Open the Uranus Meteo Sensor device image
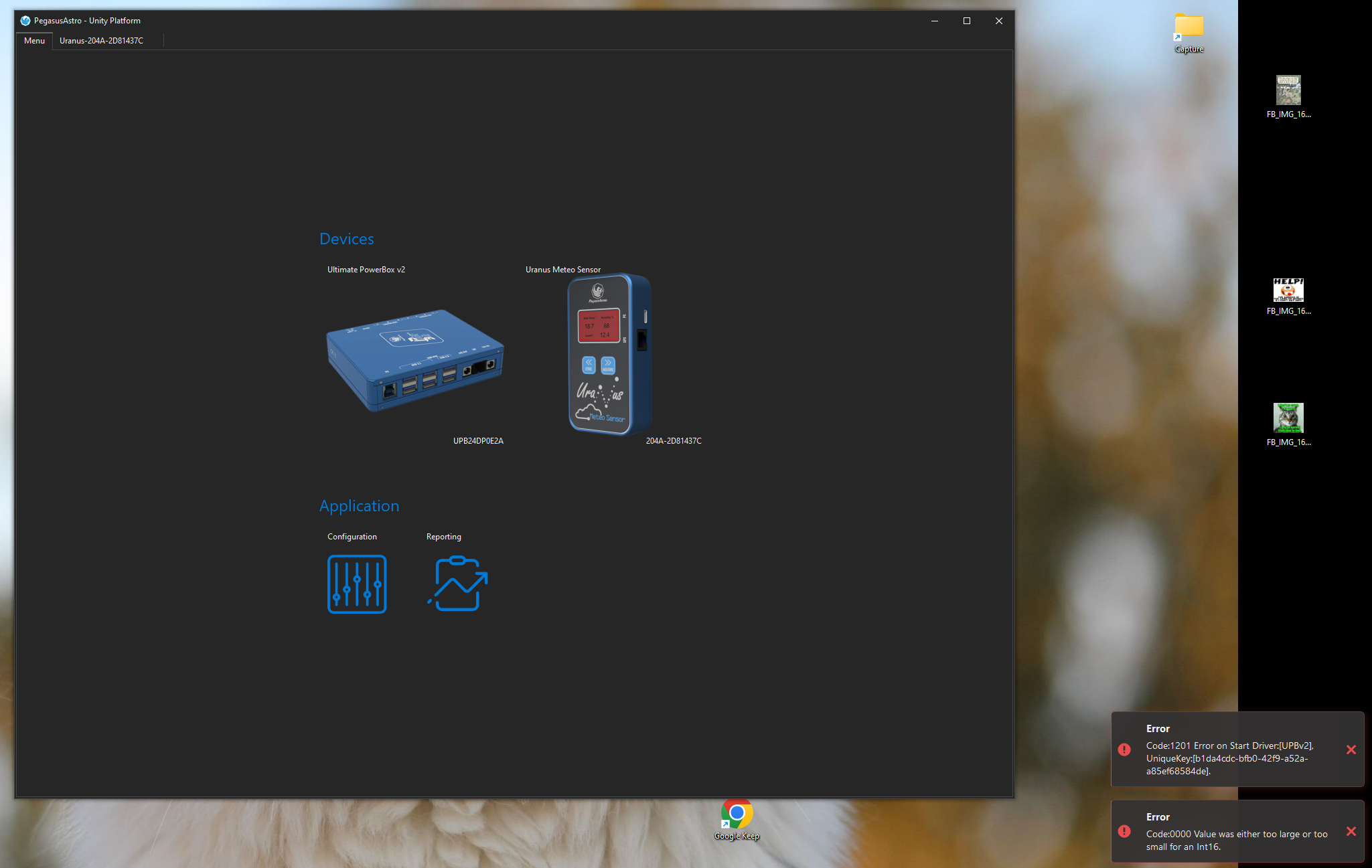This screenshot has height=868, width=1372. [609, 354]
